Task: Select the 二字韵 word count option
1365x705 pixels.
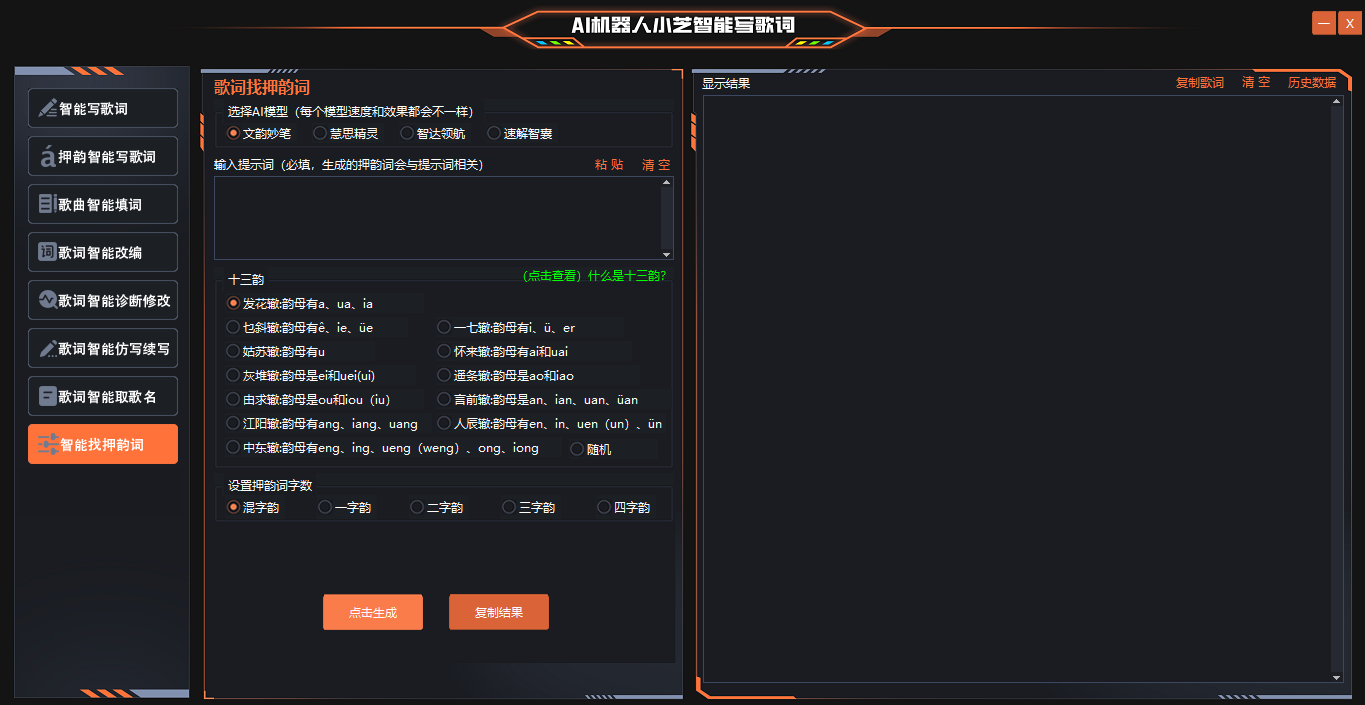Action: coord(417,507)
